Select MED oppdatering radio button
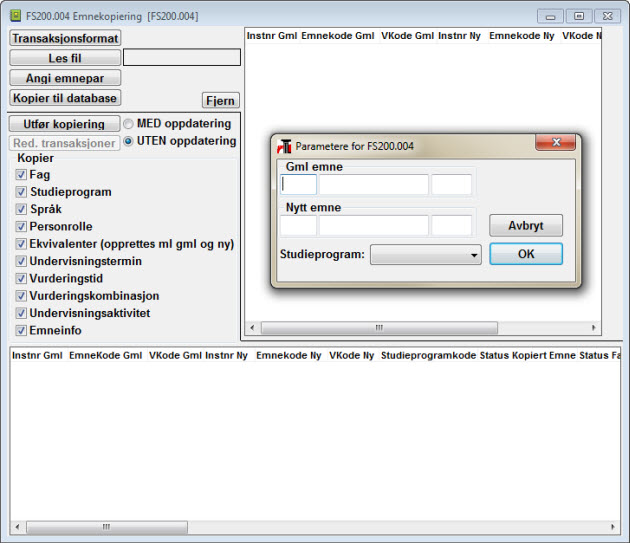 [128, 124]
